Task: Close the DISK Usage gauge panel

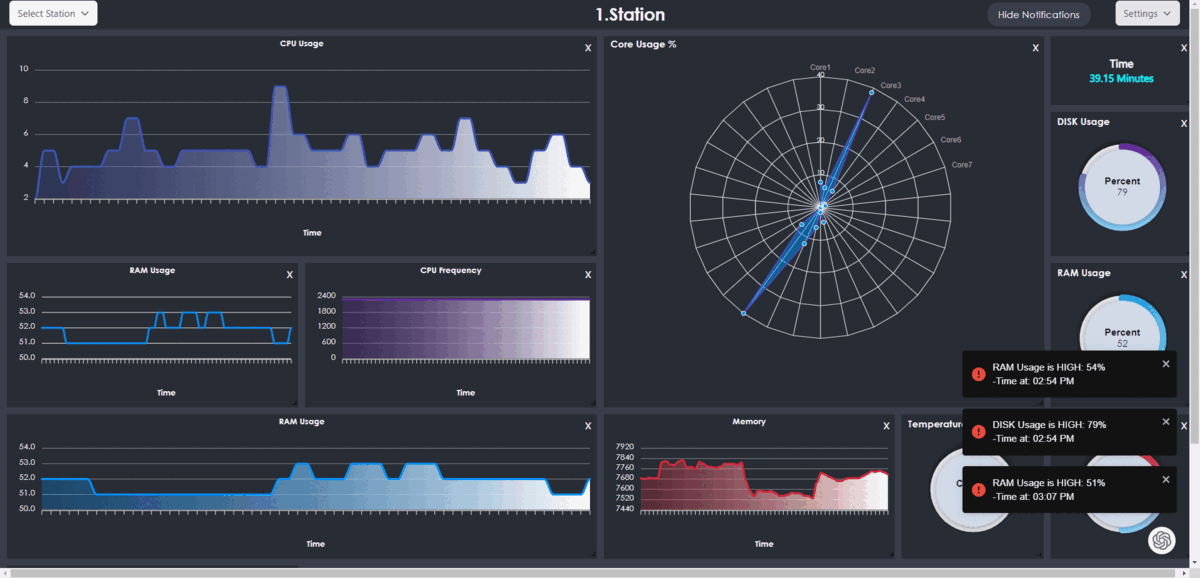Action: tap(1184, 123)
